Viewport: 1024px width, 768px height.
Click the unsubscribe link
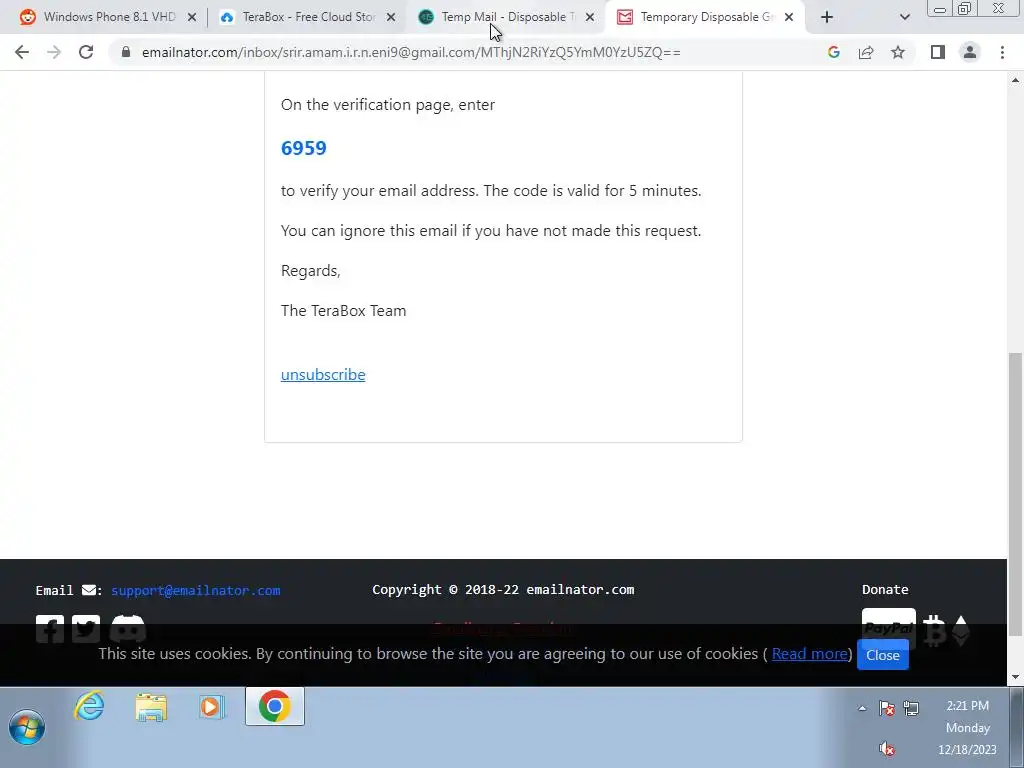pyautogui.click(x=323, y=375)
